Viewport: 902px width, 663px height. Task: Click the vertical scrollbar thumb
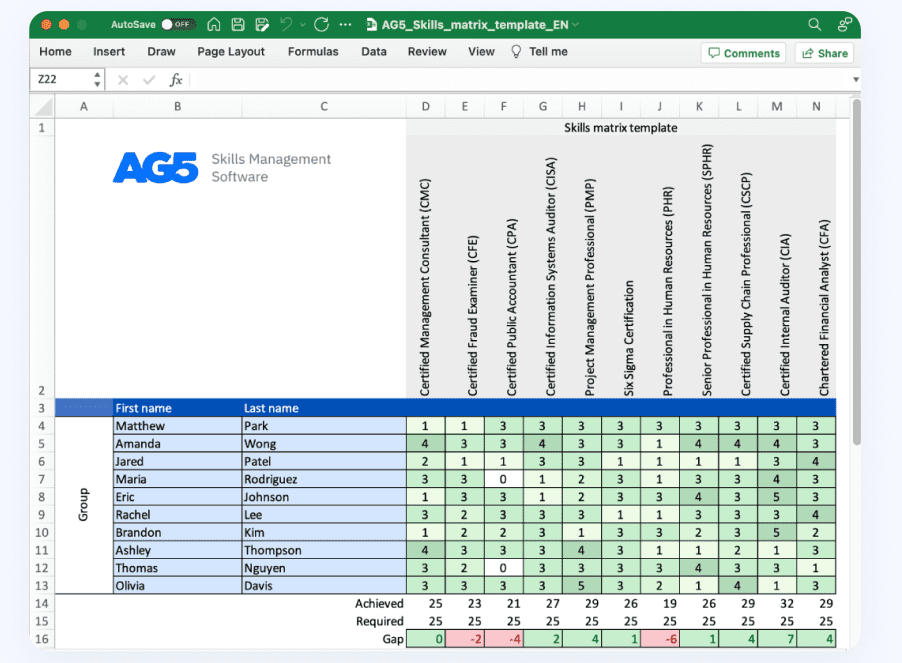855,270
